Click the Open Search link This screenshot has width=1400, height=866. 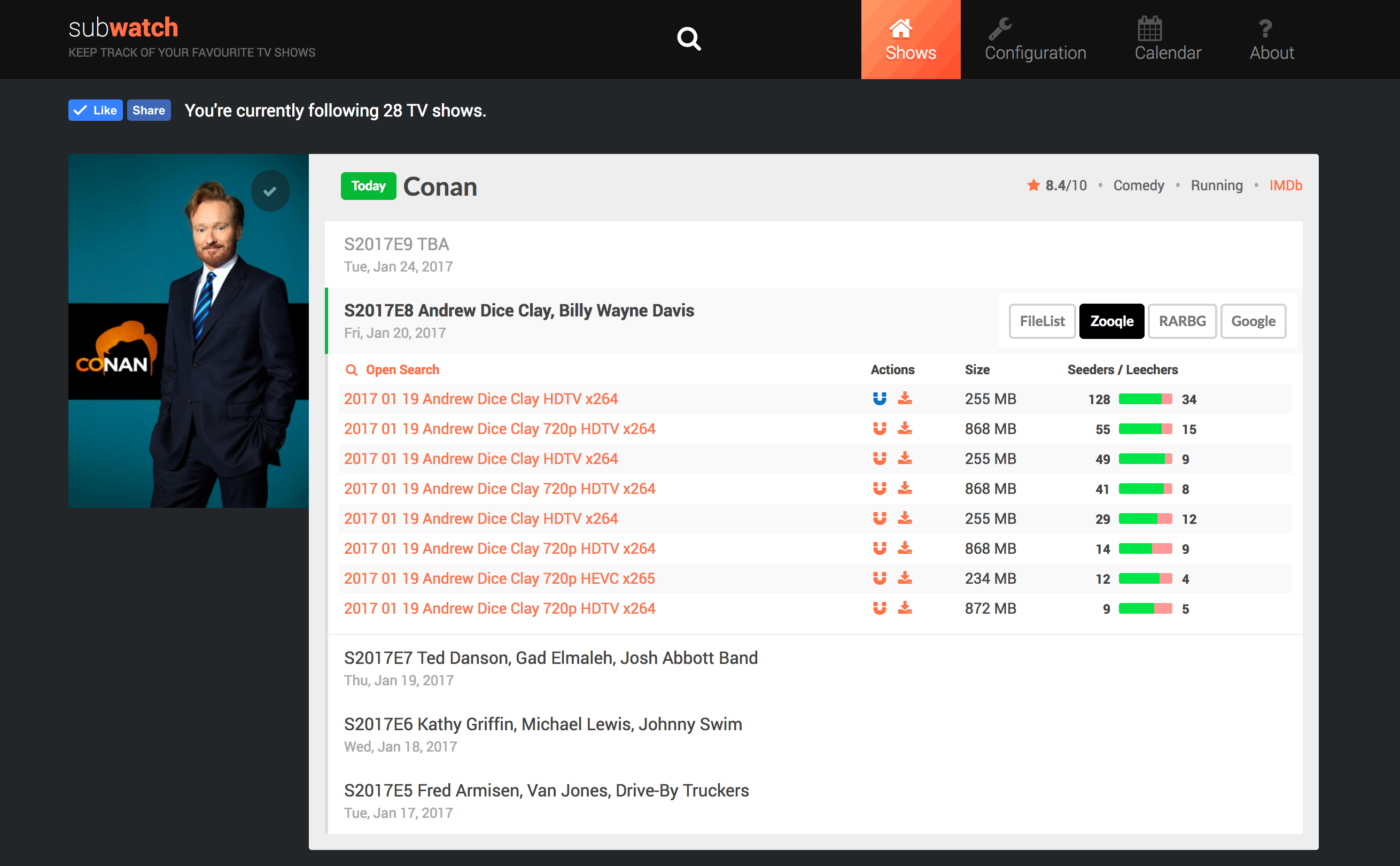click(402, 370)
